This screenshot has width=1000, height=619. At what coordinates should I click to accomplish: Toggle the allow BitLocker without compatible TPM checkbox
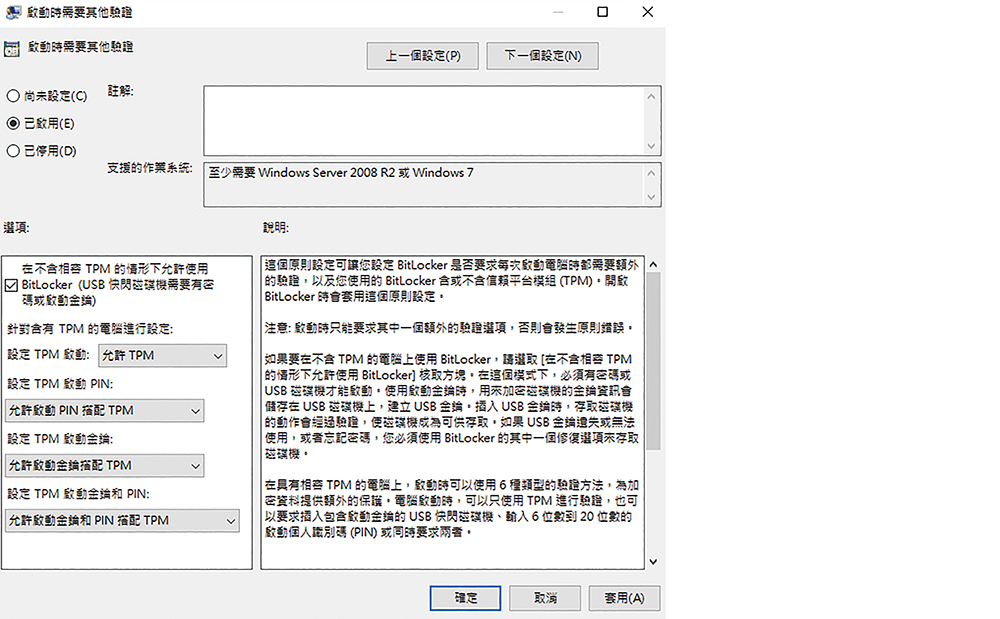(x=11, y=286)
